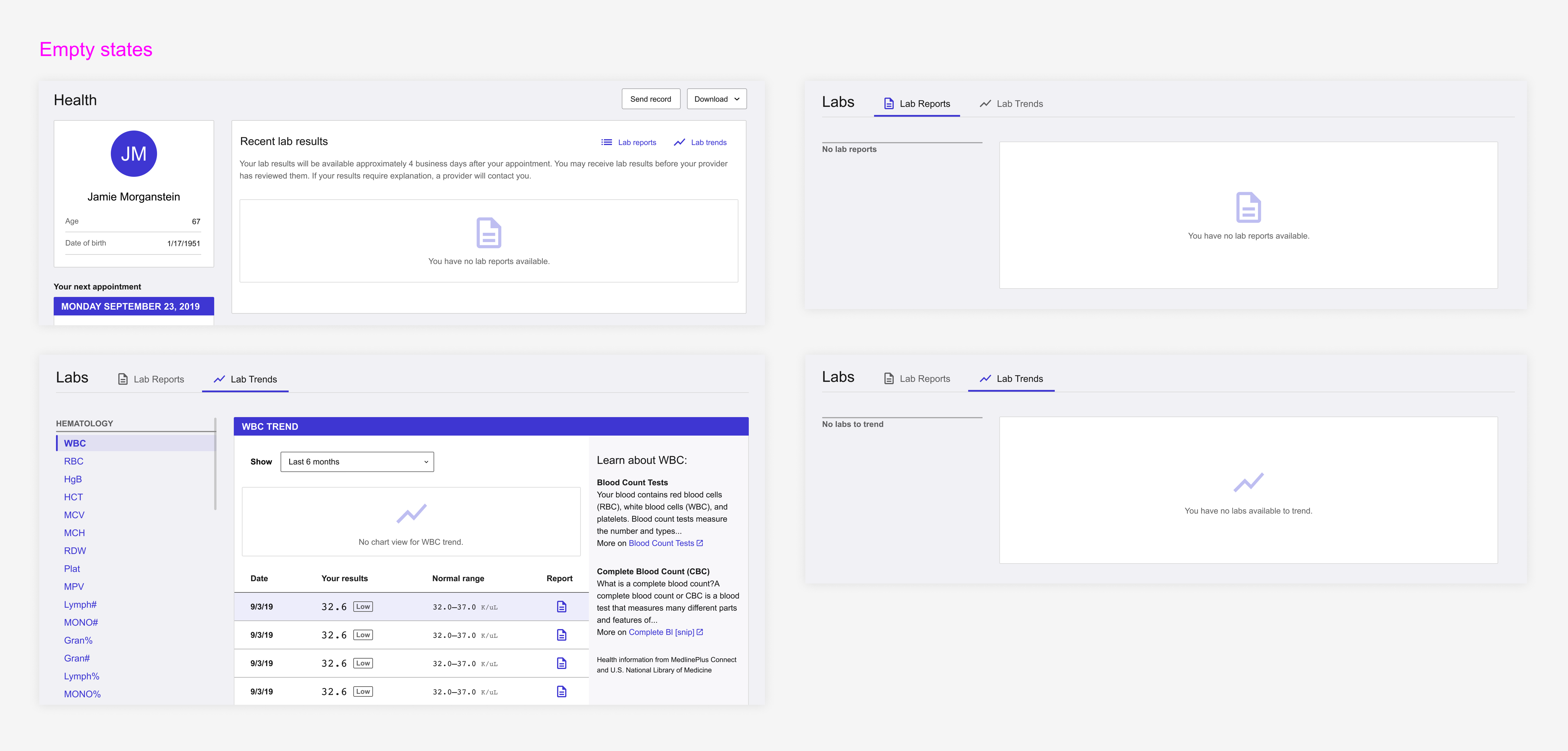This screenshot has width=1568, height=751.
Task: Select Lymph# in the Hematology list
Action: pyautogui.click(x=80, y=604)
